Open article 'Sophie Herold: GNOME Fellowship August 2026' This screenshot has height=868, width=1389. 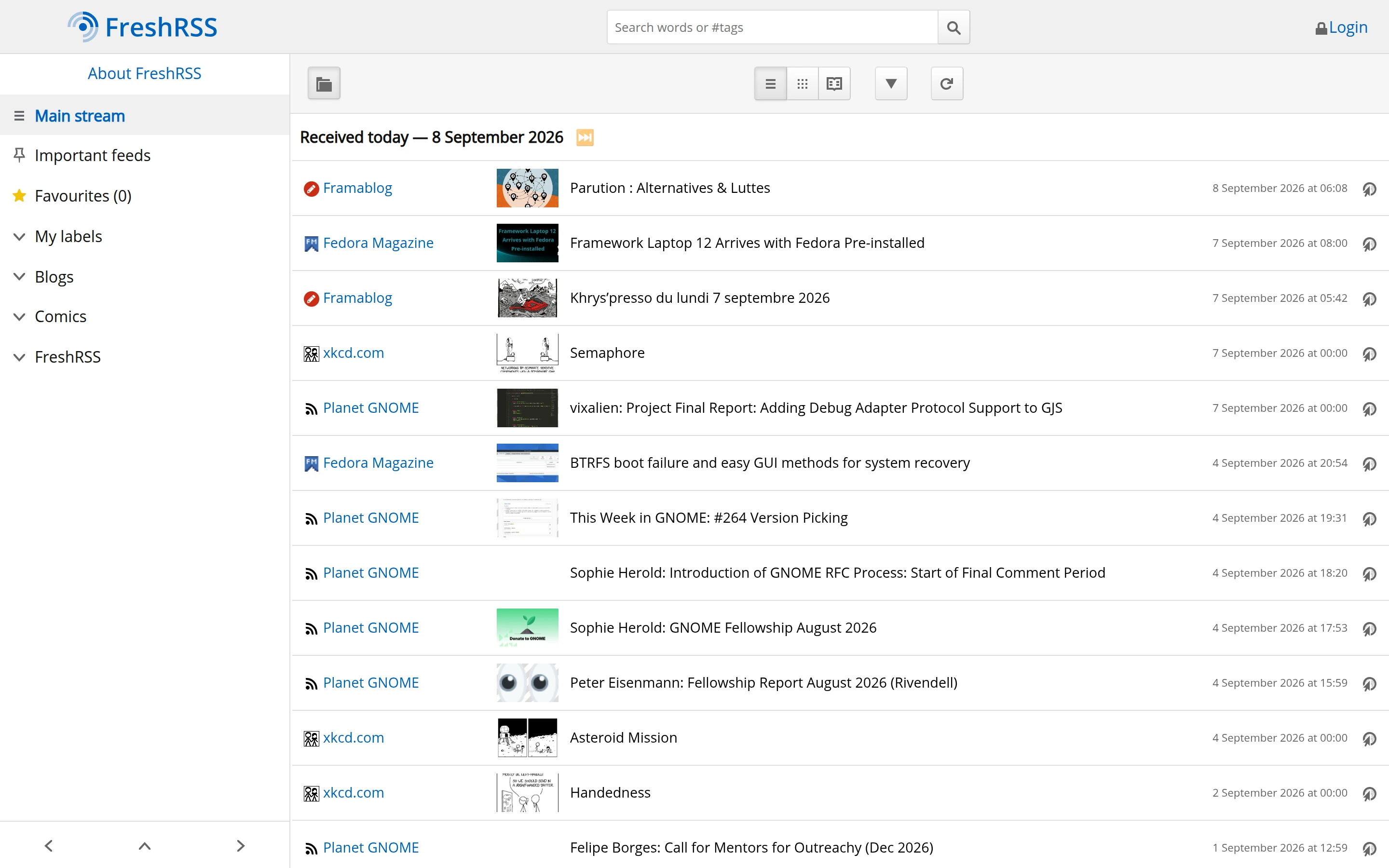(x=723, y=627)
